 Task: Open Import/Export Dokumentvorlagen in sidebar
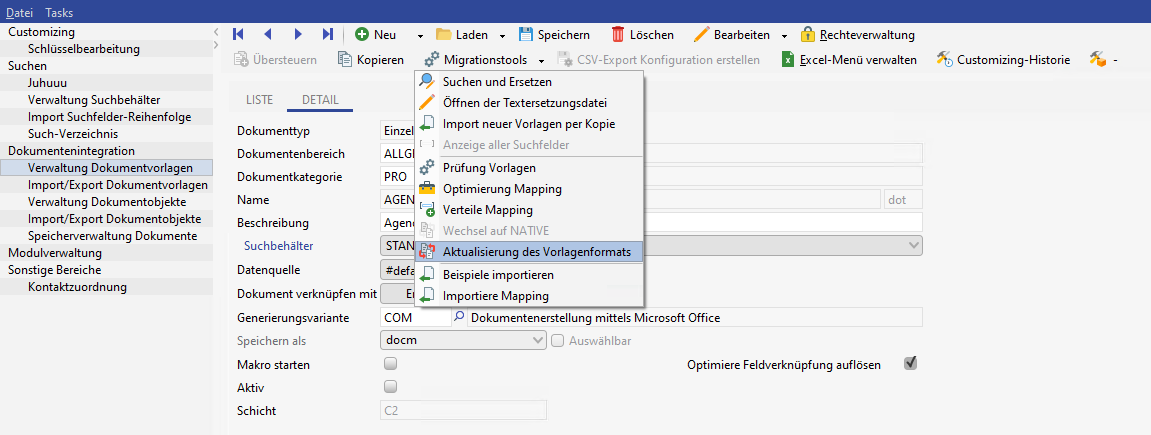coord(118,185)
